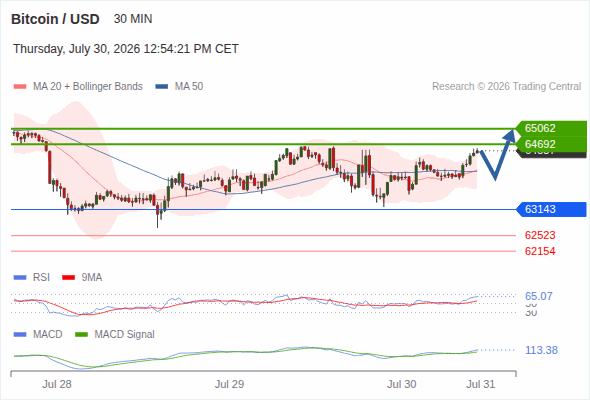The image size is (590, 400).
Task: Click the RSI value 65.07
Action: 539,297
